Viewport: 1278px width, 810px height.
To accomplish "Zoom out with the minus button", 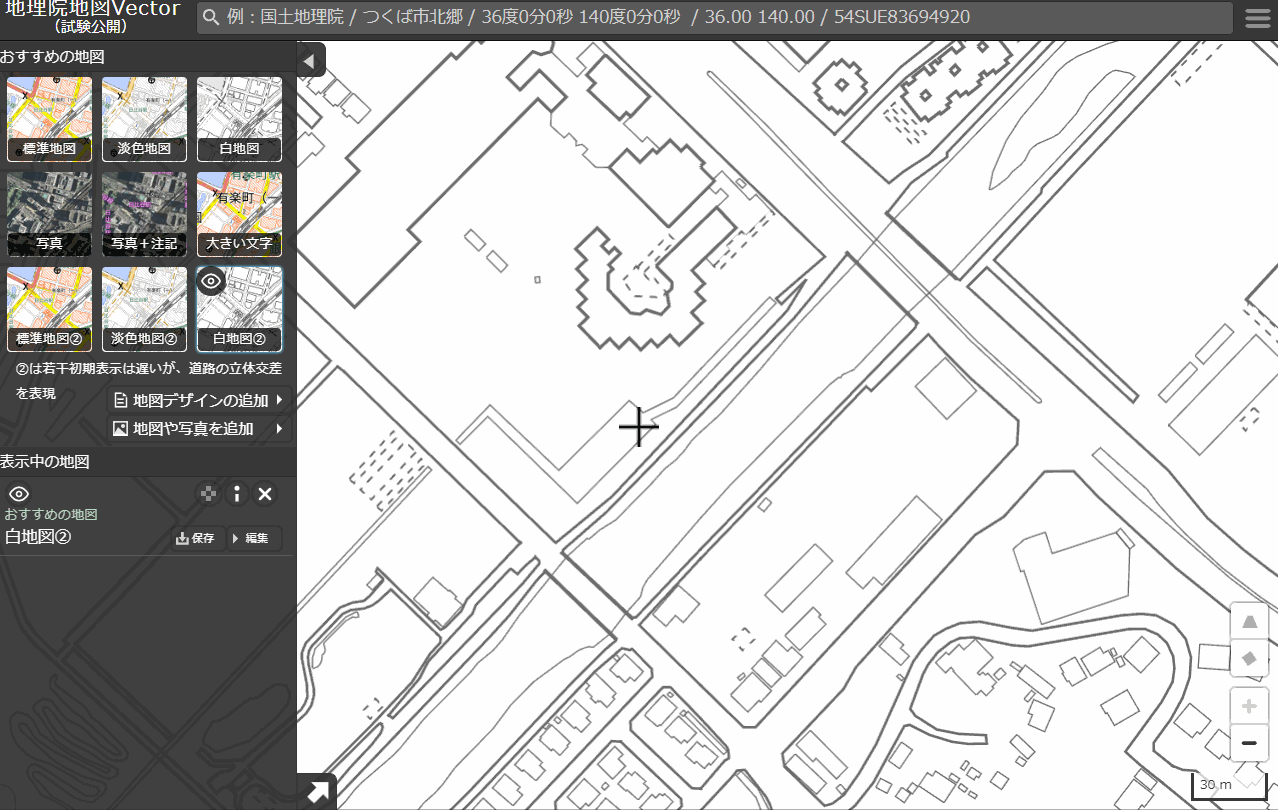I will (1248, 743).
